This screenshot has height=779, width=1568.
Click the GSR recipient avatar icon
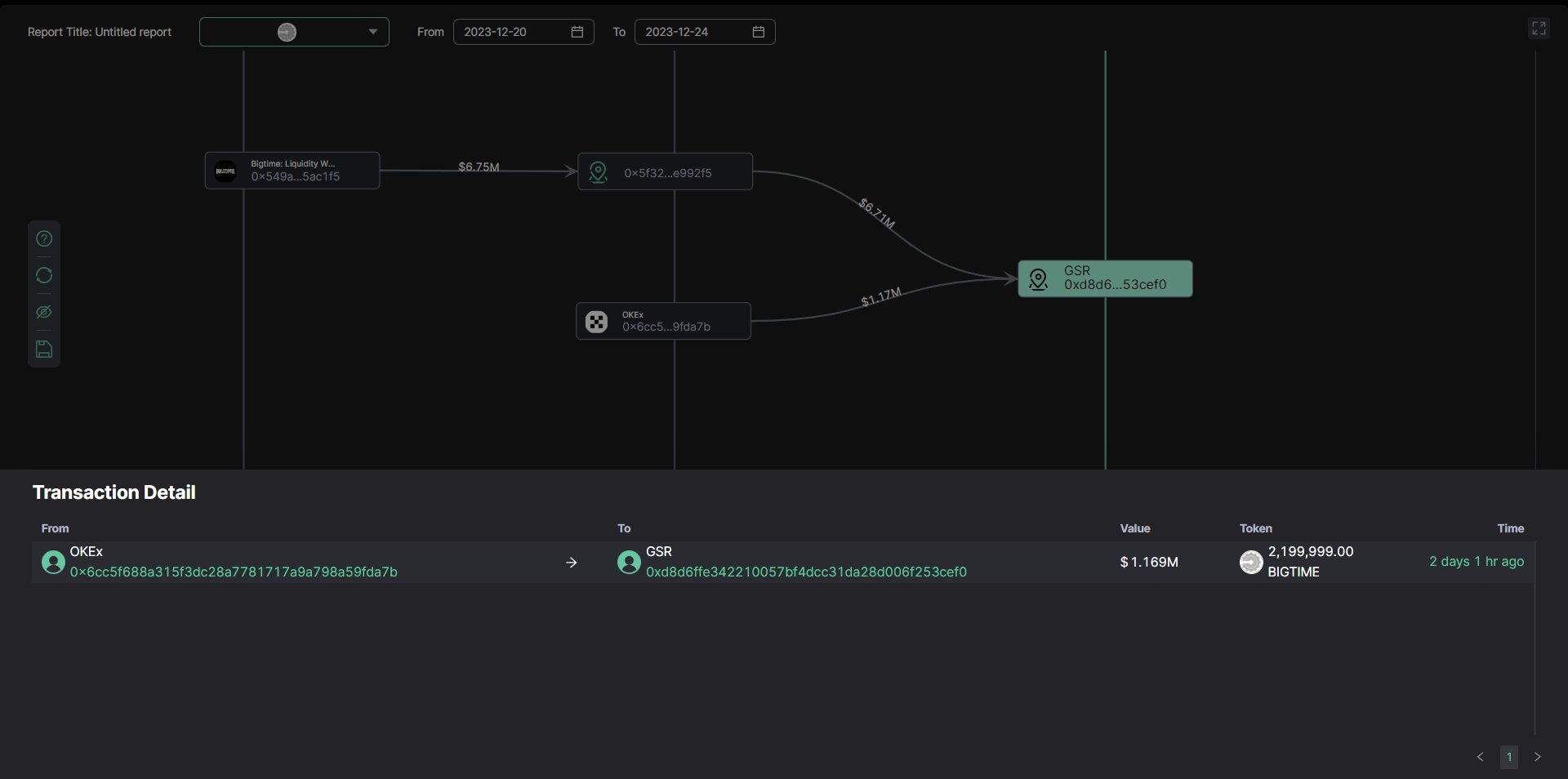point(629,562)
